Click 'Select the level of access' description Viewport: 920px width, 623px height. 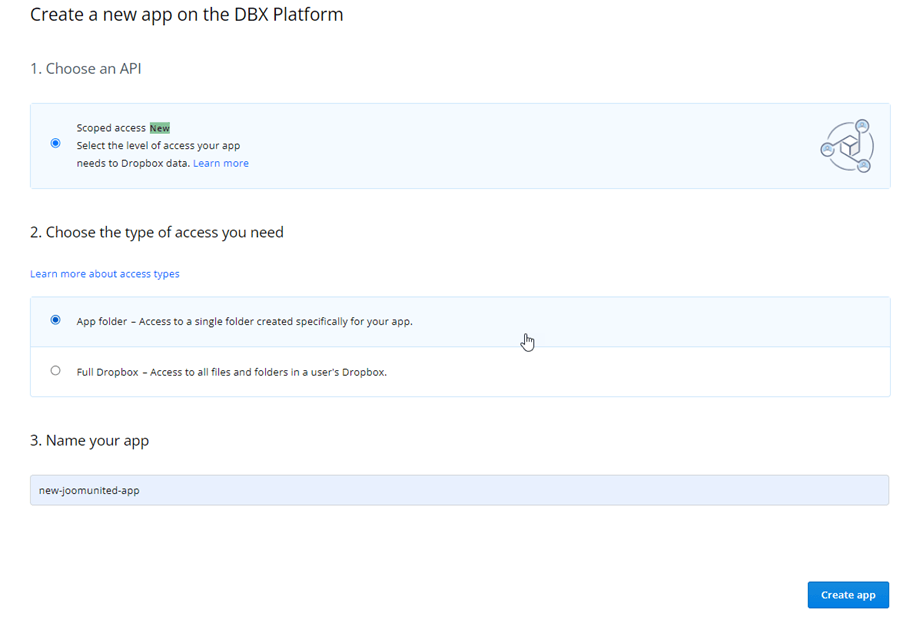(x=158, y=146)
